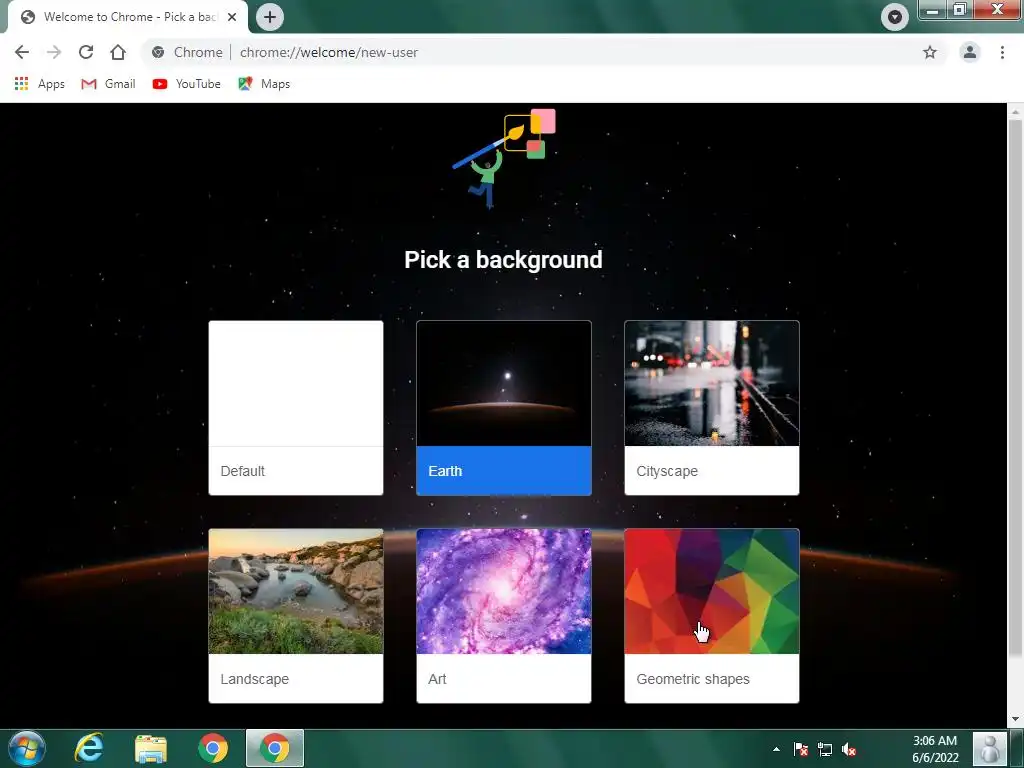
Task: Open the Chrome three-dot menu
Action: (x=1002, y=52)
